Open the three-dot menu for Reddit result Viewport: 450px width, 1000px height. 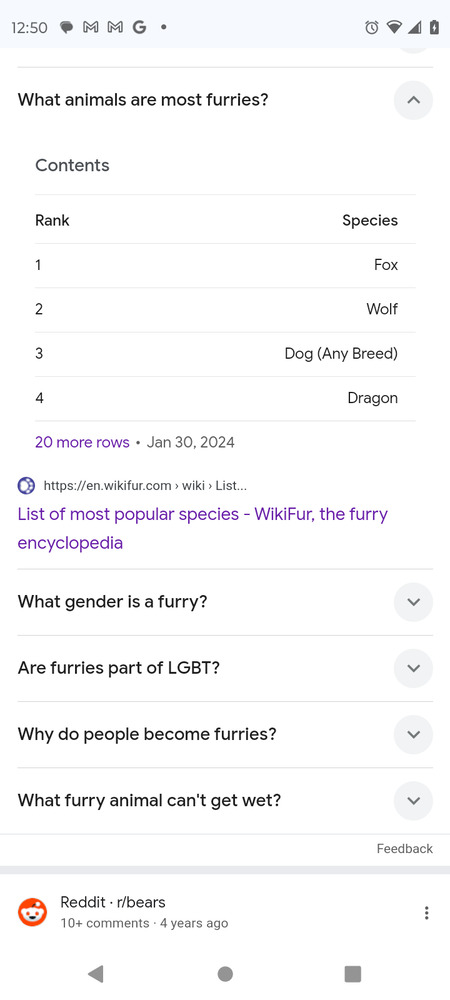[426, 913]
